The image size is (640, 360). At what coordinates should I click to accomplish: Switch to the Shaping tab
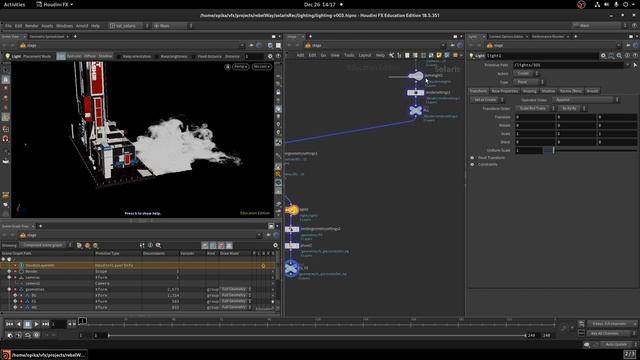click(x=529, y=91)
